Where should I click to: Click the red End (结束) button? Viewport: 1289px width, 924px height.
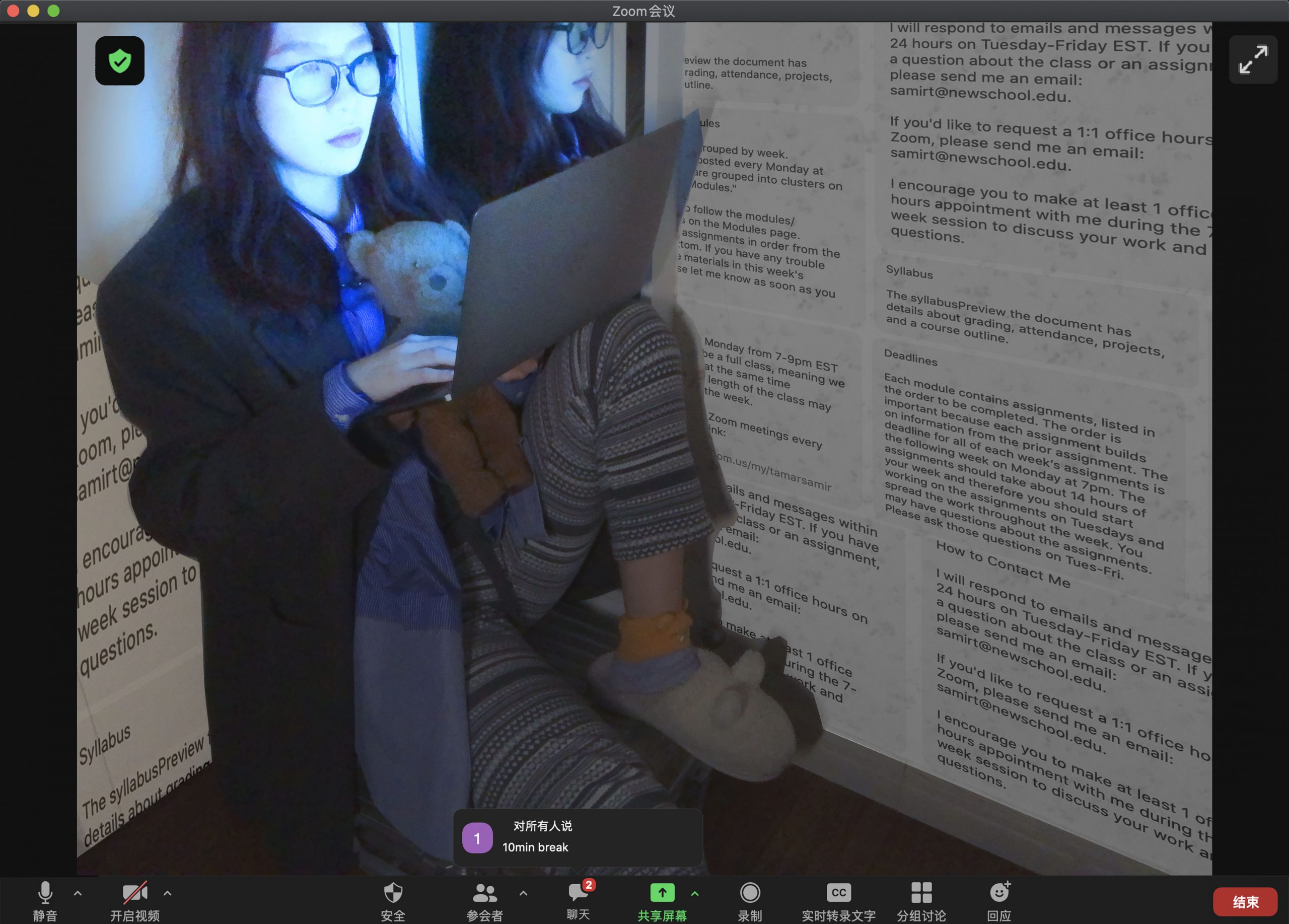(x=1245, y=902)
